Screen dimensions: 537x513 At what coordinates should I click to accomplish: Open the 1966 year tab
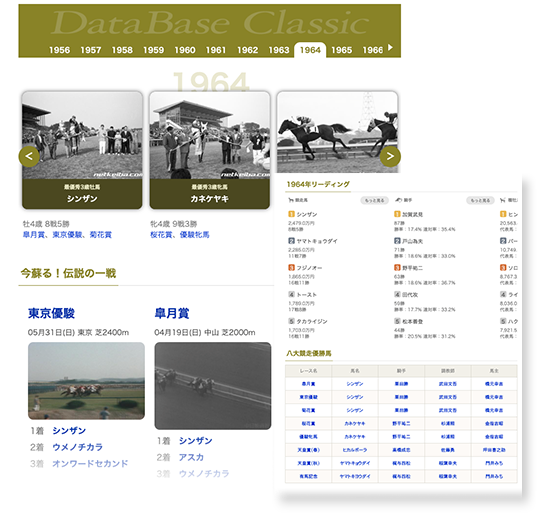(373, 50)
